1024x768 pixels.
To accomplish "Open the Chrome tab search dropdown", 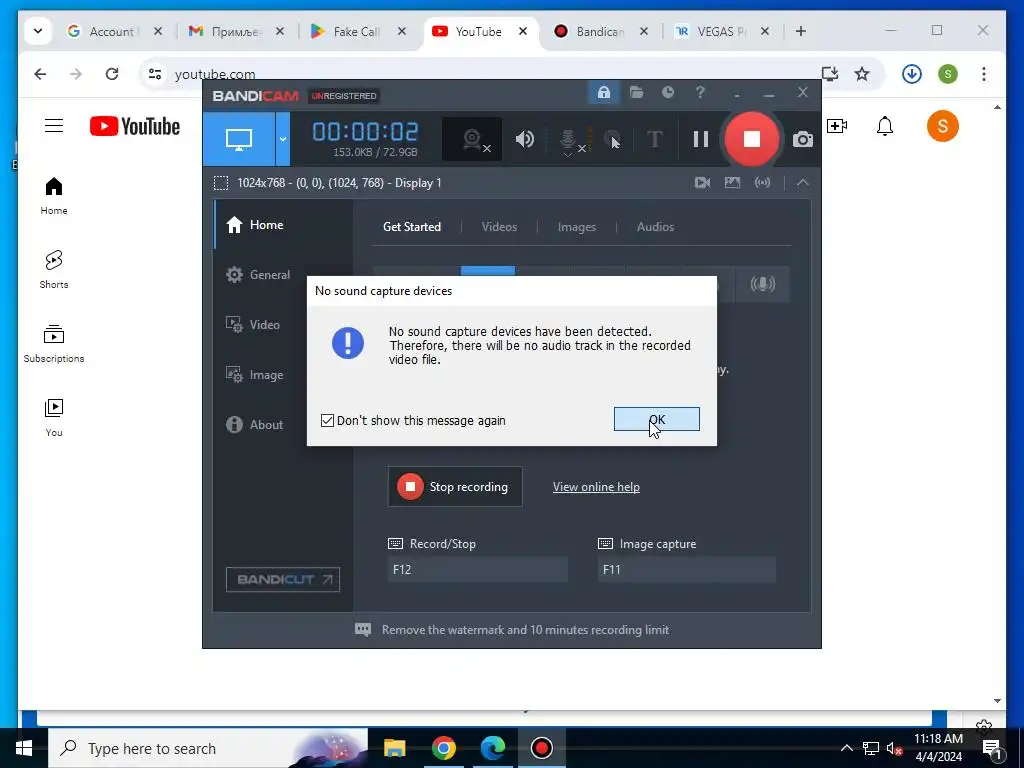I will pos(38,31).
